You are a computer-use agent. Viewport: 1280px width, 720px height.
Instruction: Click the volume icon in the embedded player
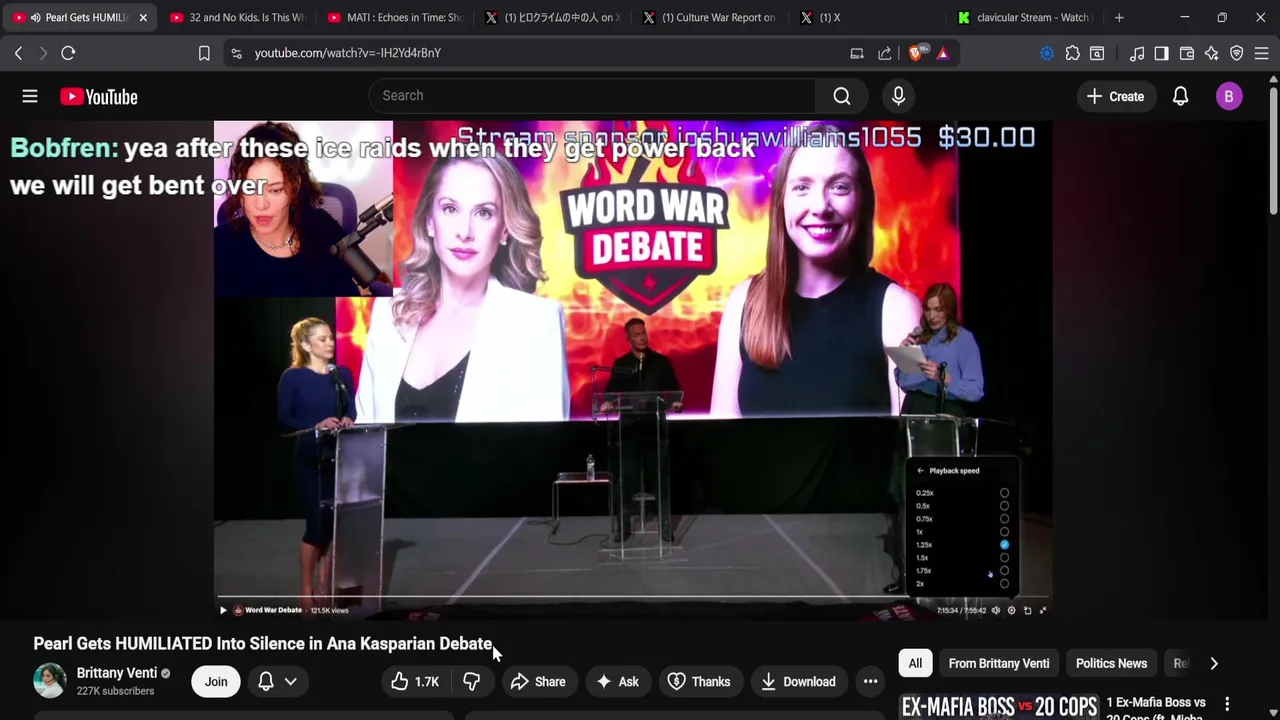(995, 610)
